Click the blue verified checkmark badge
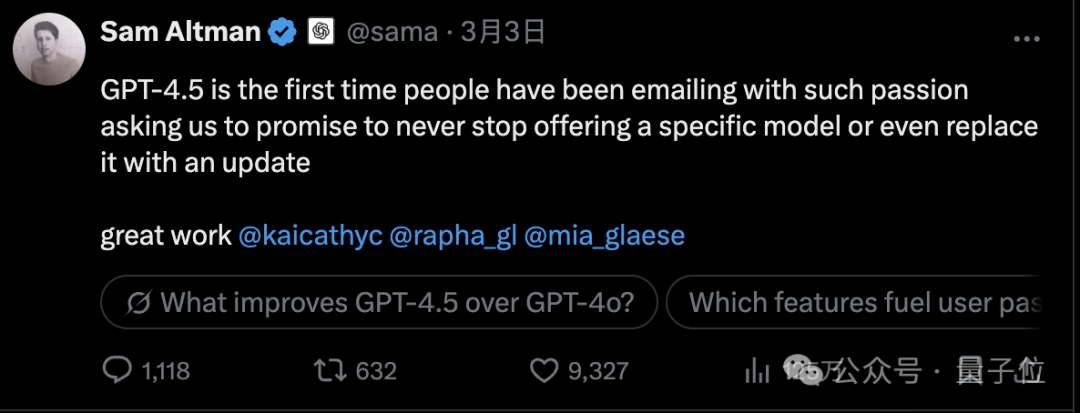The width and height of the screenshot is (1080, 413). tap(282, 33)
